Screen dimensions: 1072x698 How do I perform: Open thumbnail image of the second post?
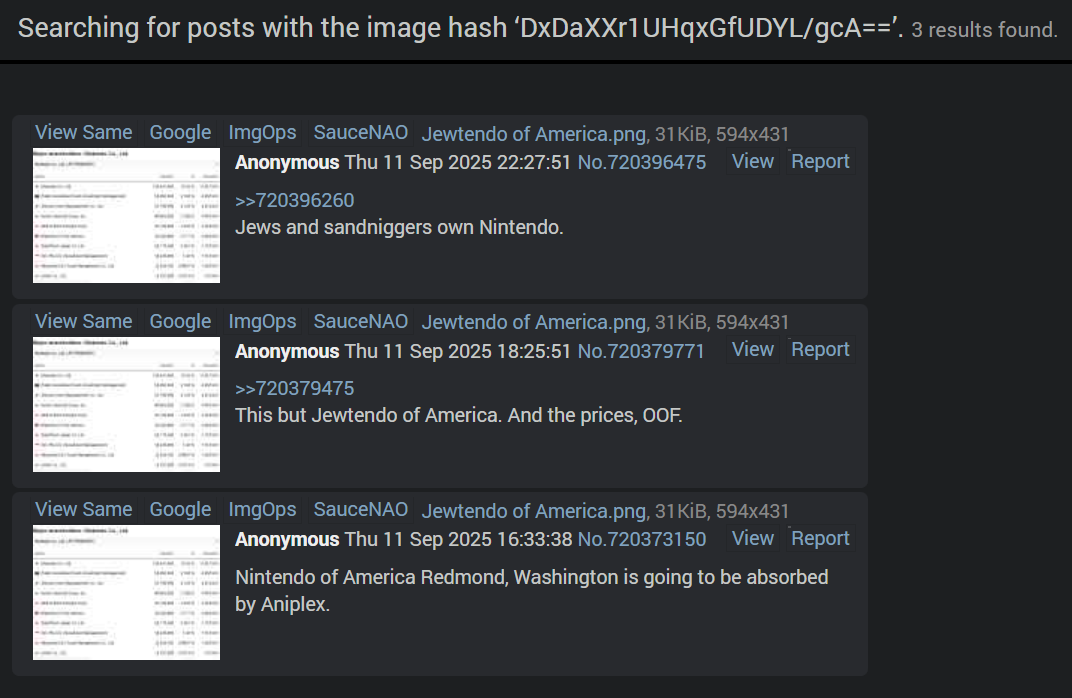pyautogui.click(x=126, y=404)
